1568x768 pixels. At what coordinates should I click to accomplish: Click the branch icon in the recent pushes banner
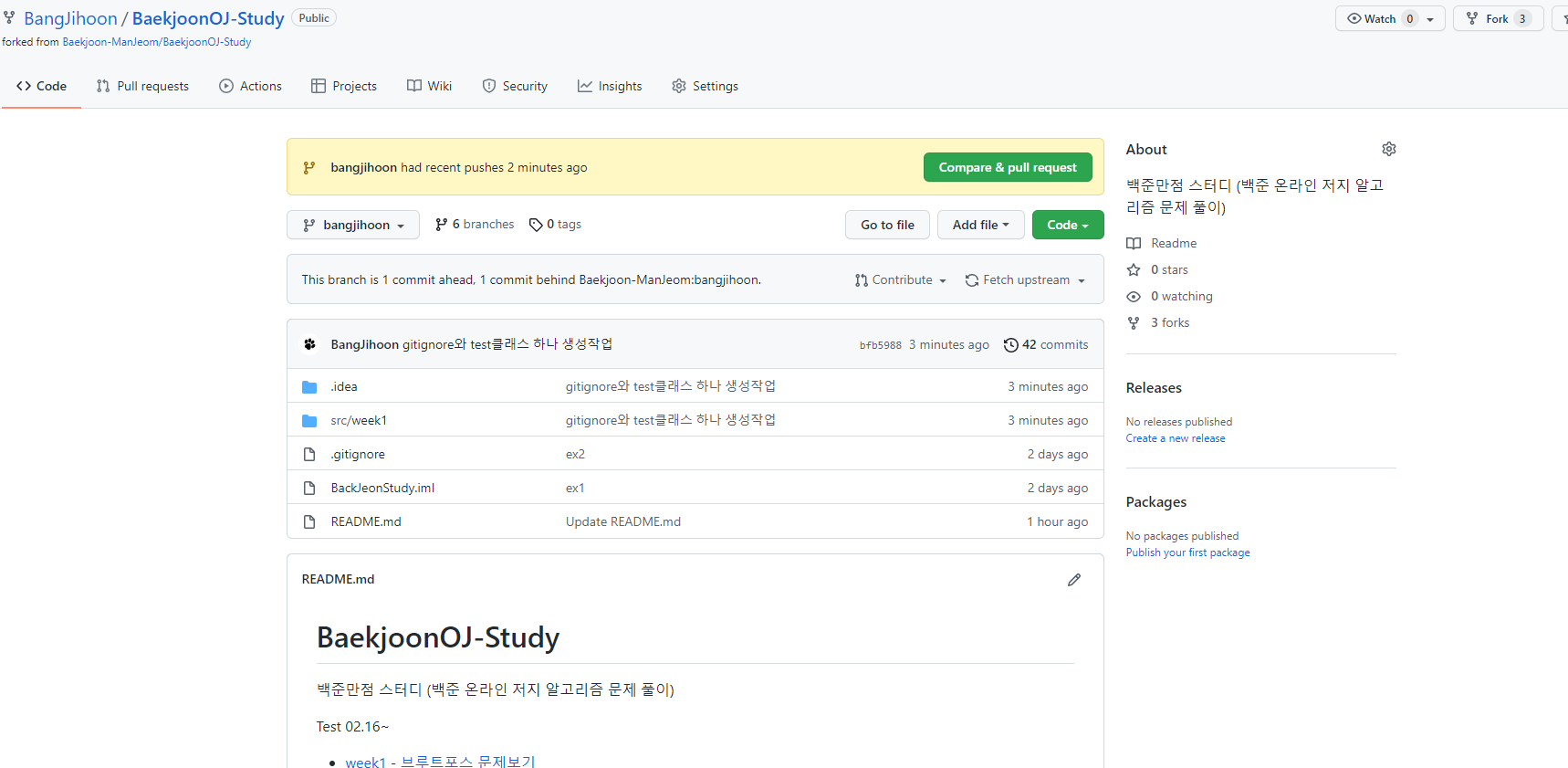(309, 167)
